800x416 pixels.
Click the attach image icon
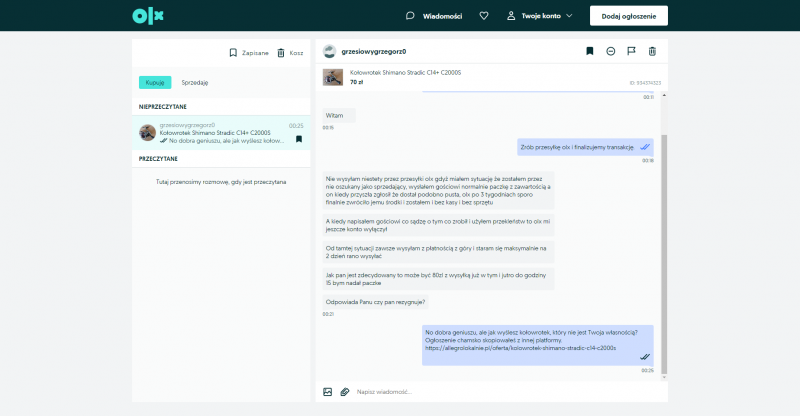coord(327,391)
